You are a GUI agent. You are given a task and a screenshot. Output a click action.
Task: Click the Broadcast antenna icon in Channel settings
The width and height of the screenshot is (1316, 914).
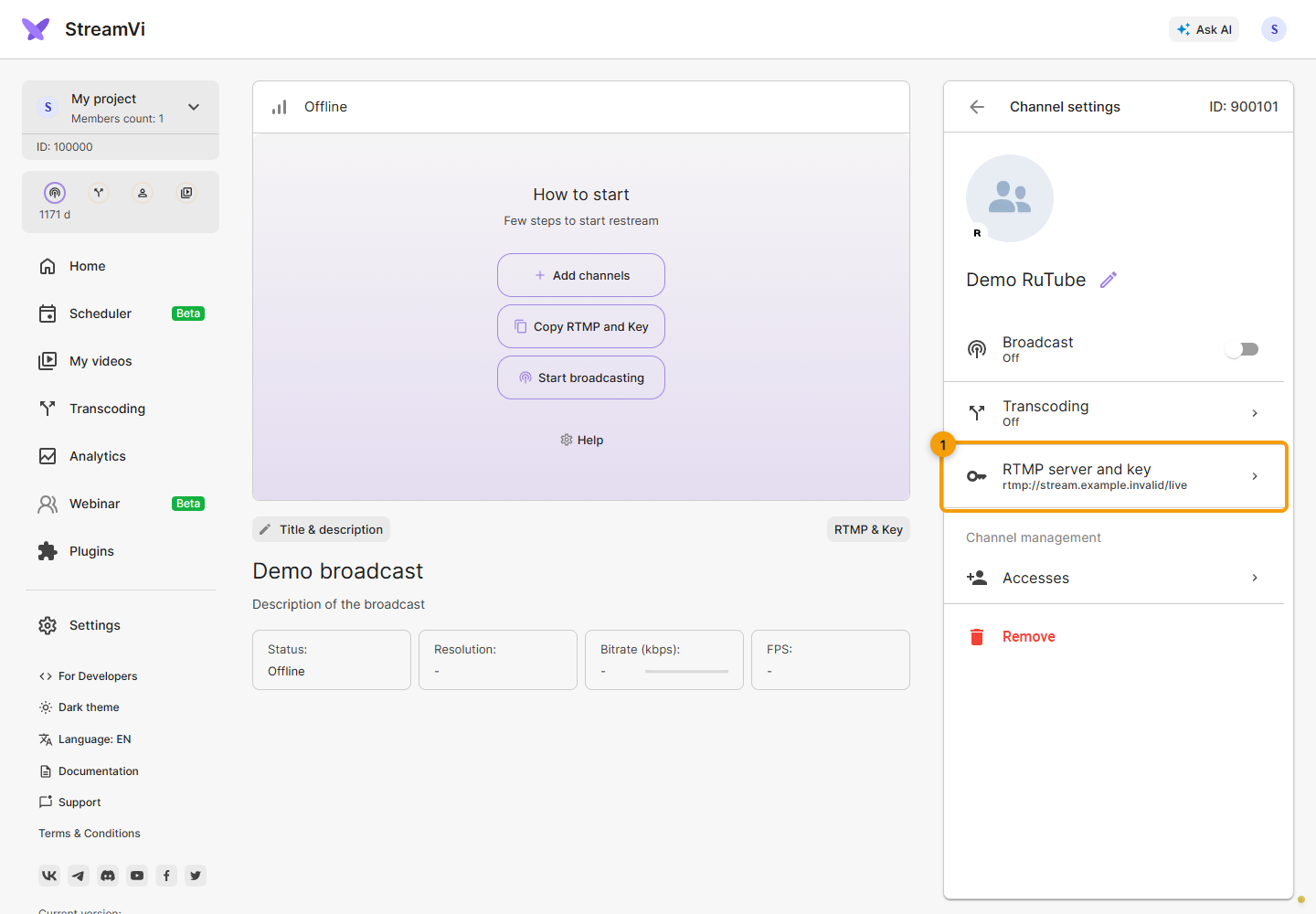pos(977,349)
